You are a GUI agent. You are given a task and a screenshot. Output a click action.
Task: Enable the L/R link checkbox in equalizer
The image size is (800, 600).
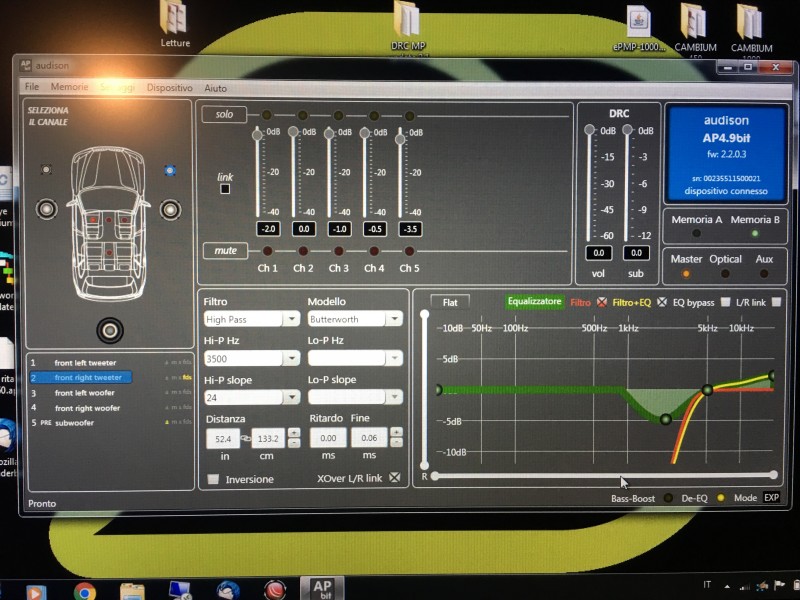coord(776,302)
